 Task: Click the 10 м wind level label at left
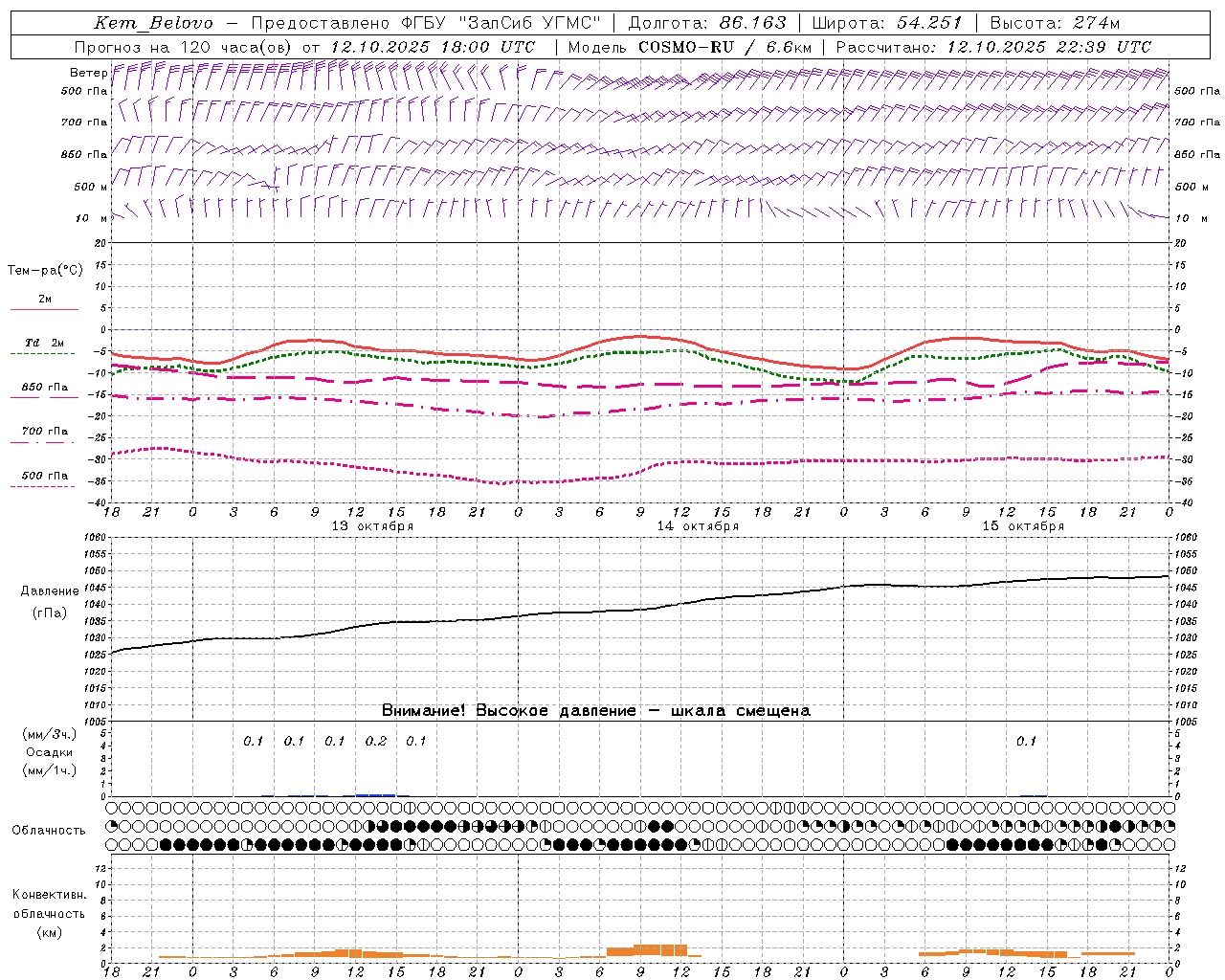pos(91,218)
